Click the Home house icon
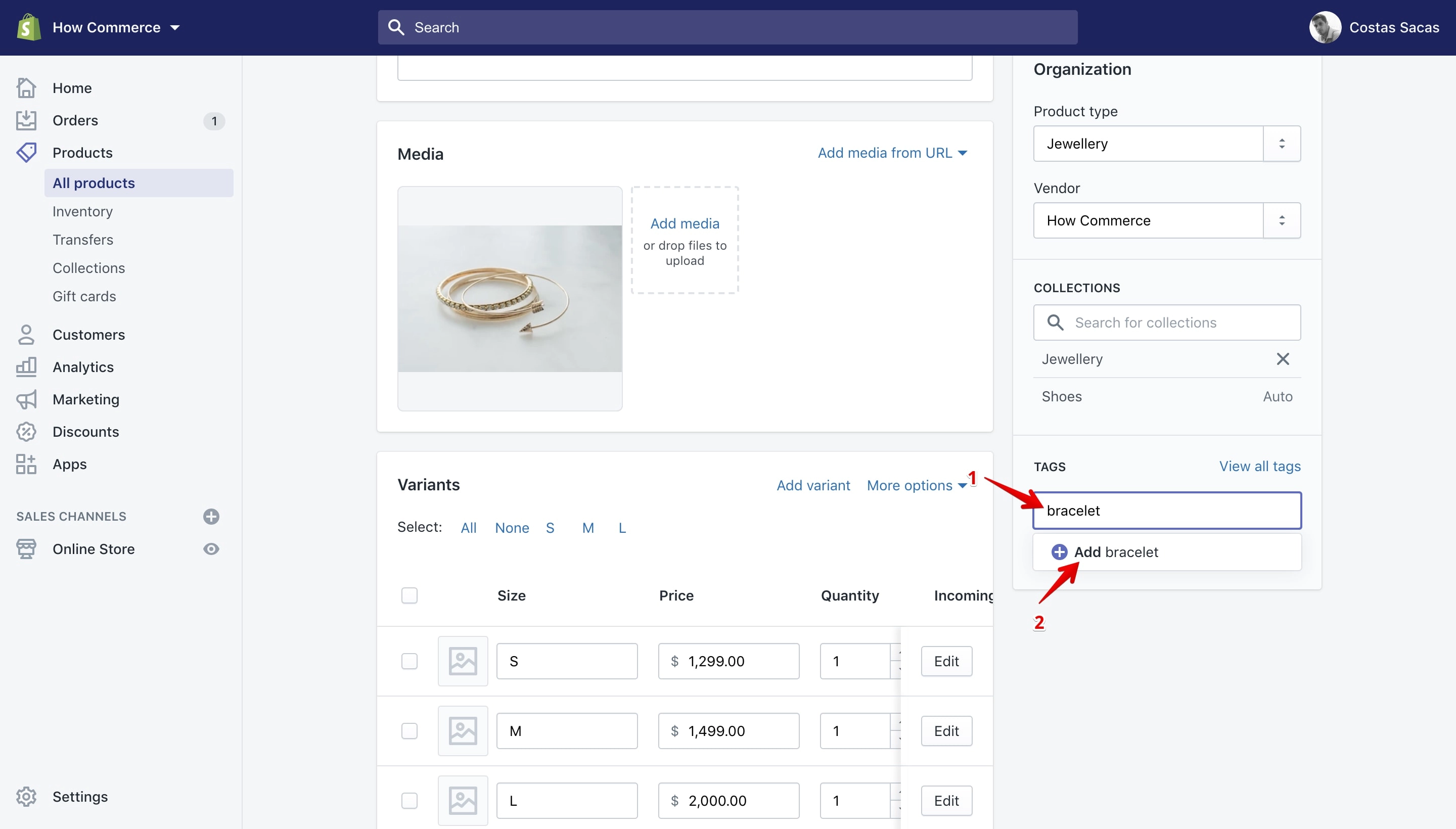The height and width of the screenshot is (829, 1456). 26,87
